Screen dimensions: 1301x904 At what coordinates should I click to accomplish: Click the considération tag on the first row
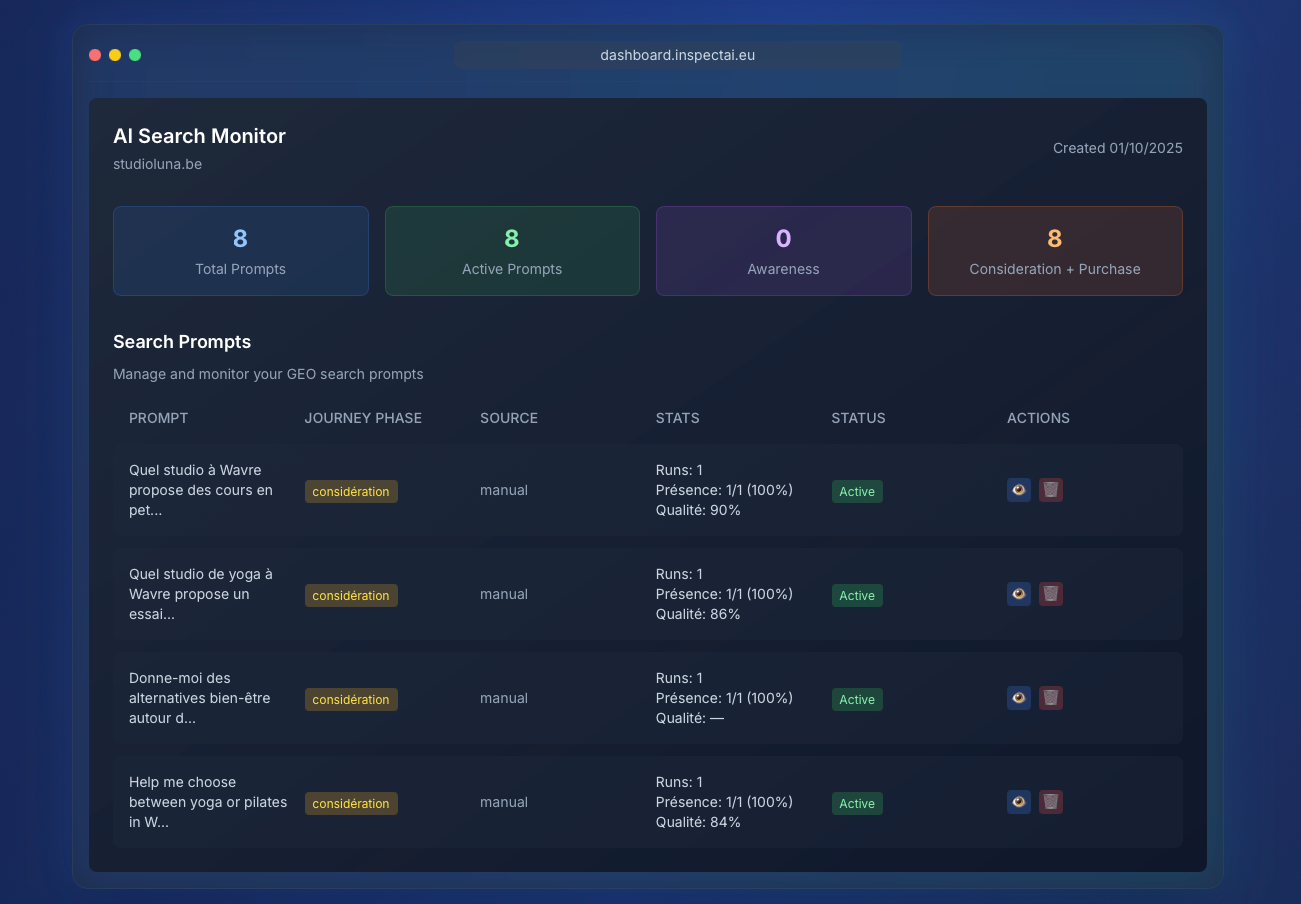pos(351,491)
